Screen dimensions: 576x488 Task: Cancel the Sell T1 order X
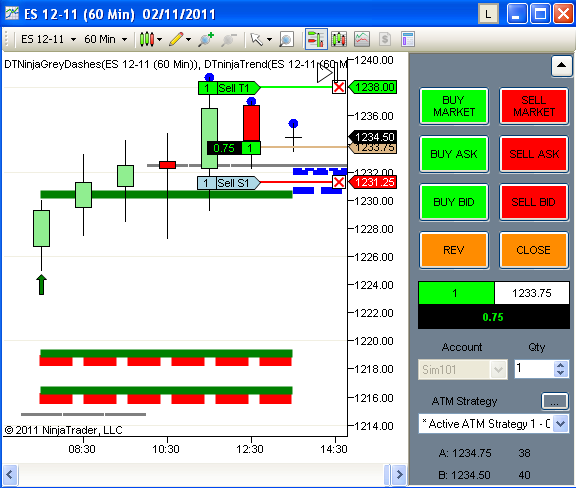coord(339,87)
